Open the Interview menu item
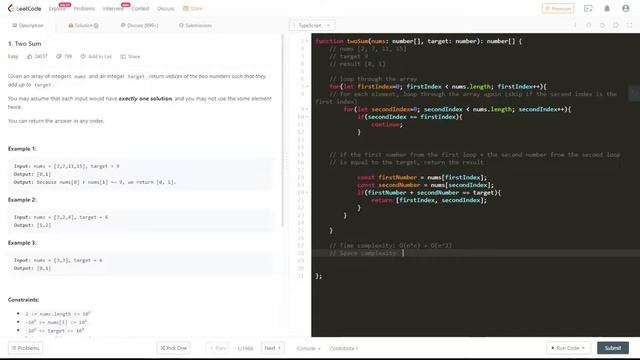Image resolution: width=640 pixels, height=360 pixels. [x=113, y=9]
